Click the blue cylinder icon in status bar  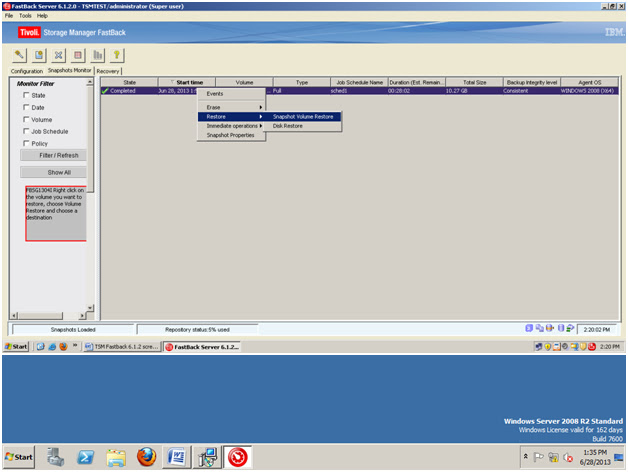pos(561,328)
